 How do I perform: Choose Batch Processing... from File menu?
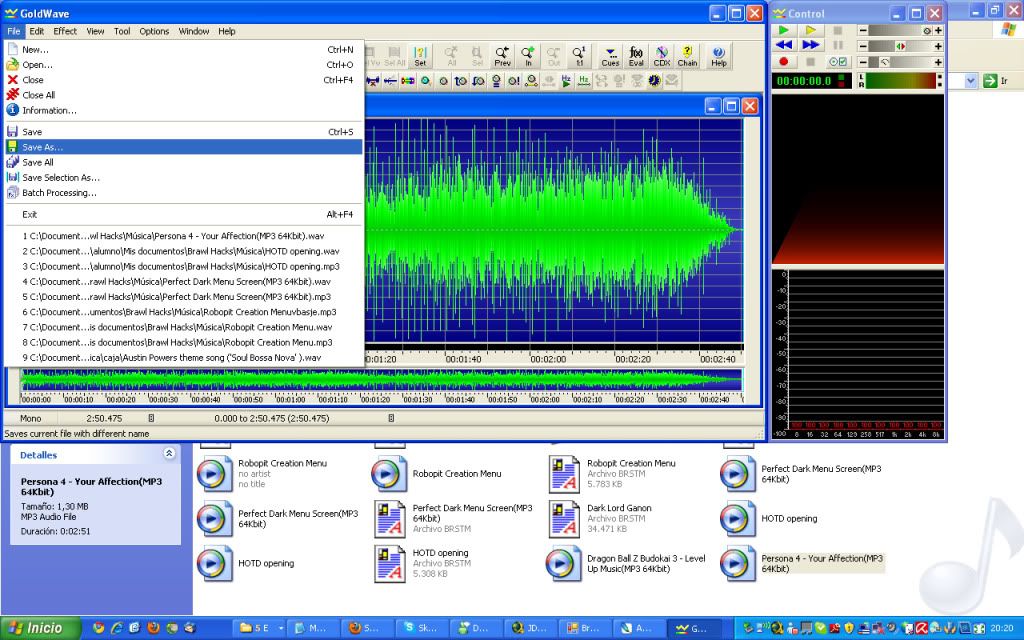coord(59,193)
